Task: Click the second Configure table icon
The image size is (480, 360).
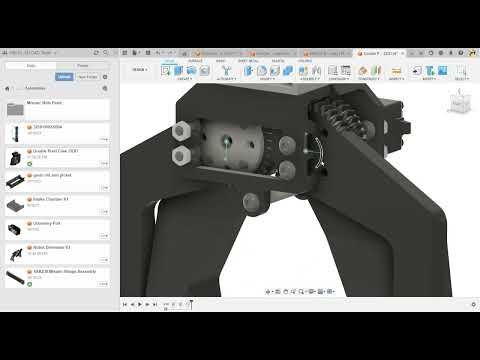Action: click(346, 70)
